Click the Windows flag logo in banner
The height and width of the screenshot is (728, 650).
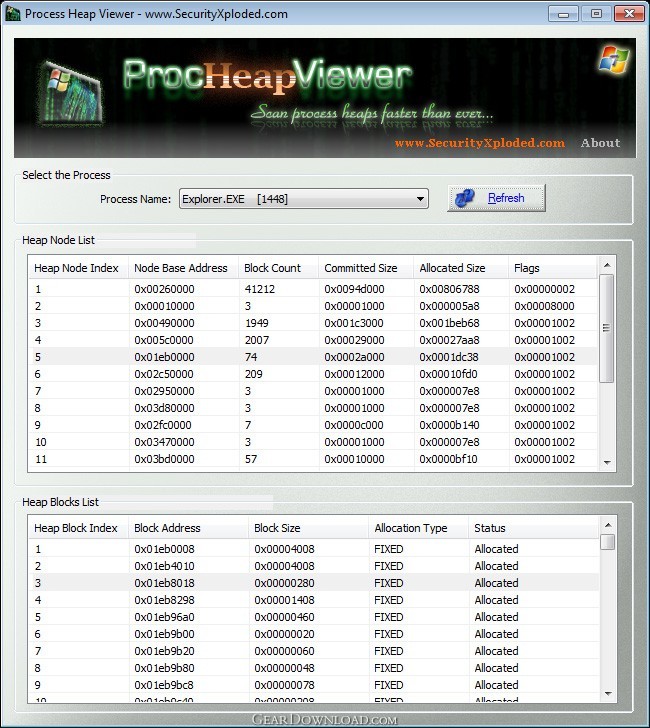(613, 59)
